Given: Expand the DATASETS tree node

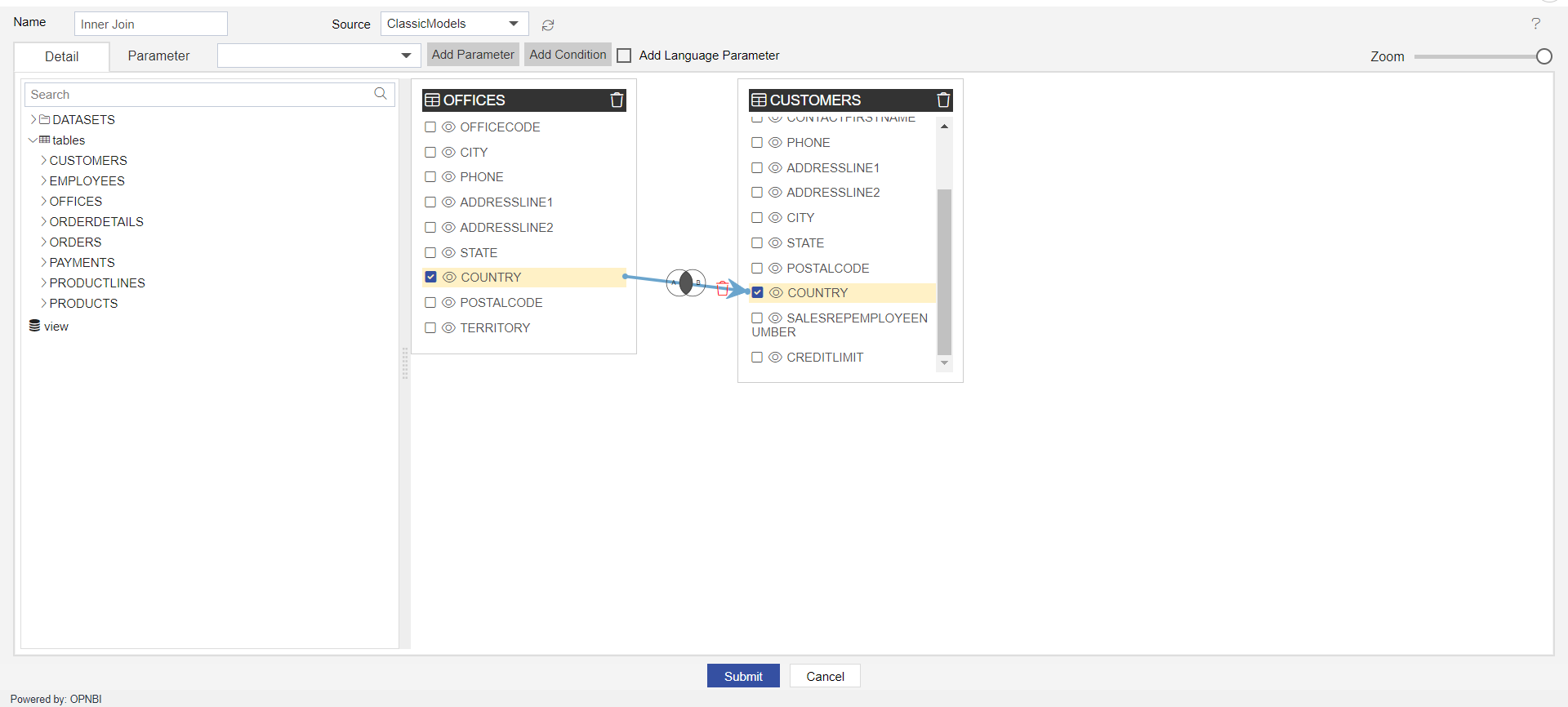Looking at the screenshot, I should tap(33, 119).
